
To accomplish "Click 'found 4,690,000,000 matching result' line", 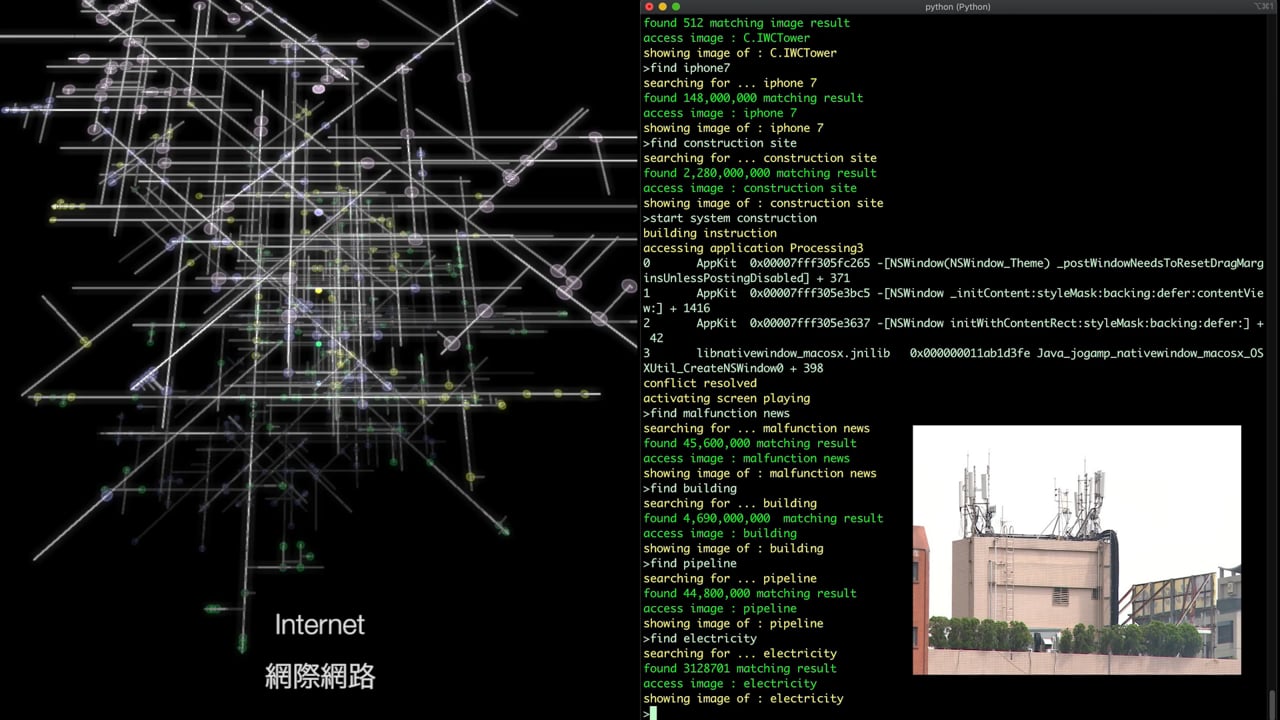I will (763, 518).
